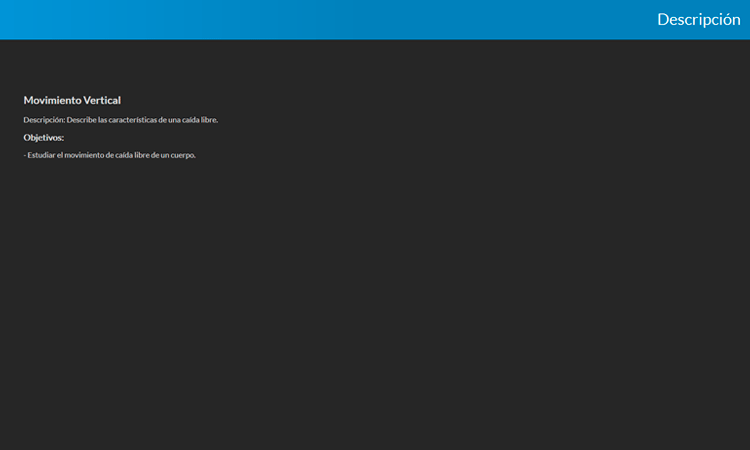Click the word 'Vertical' in the heading
This screenshot has width=750, height=450.
(102, 100)
